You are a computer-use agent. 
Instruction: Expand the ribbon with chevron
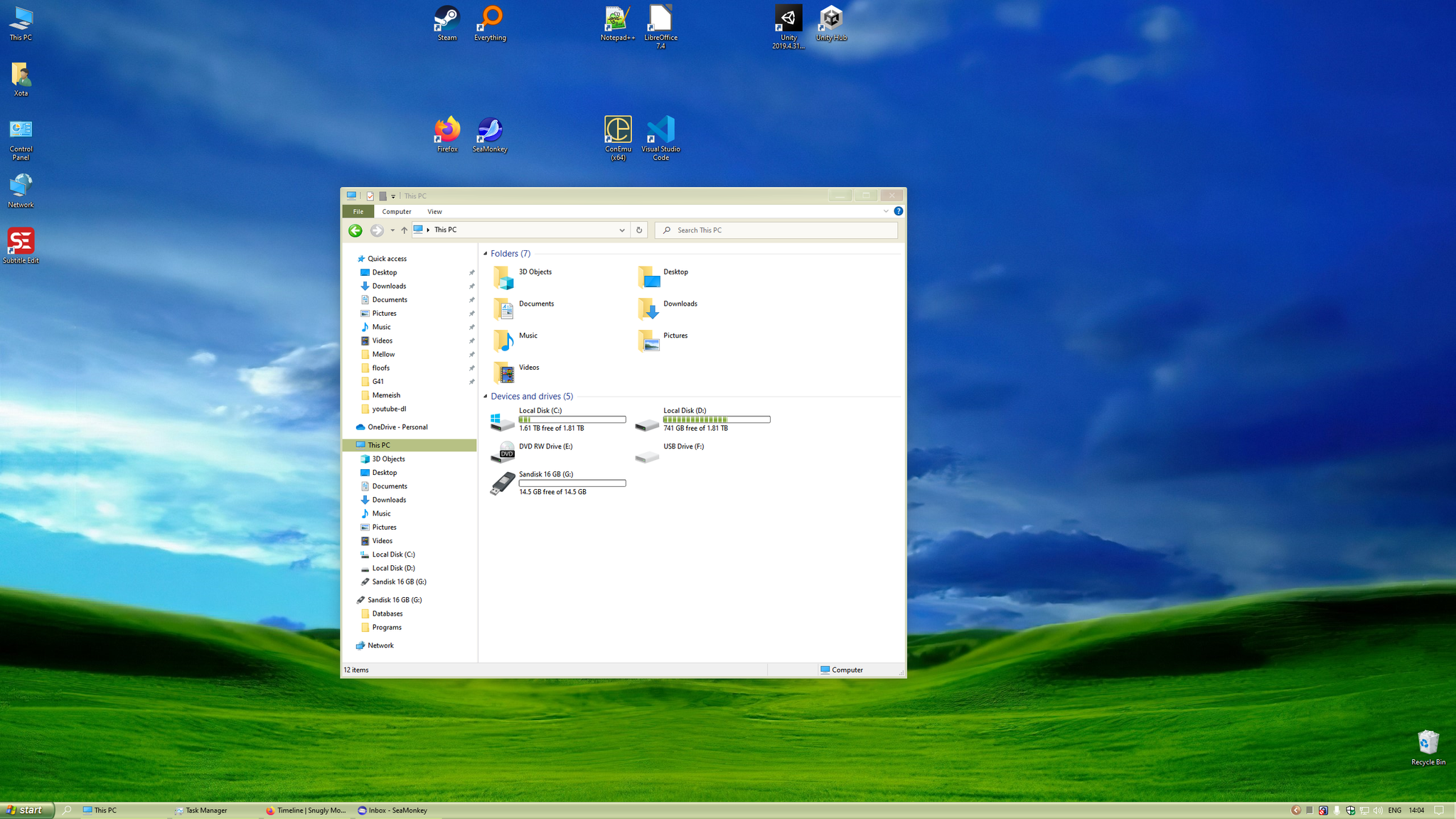(886, 211)
